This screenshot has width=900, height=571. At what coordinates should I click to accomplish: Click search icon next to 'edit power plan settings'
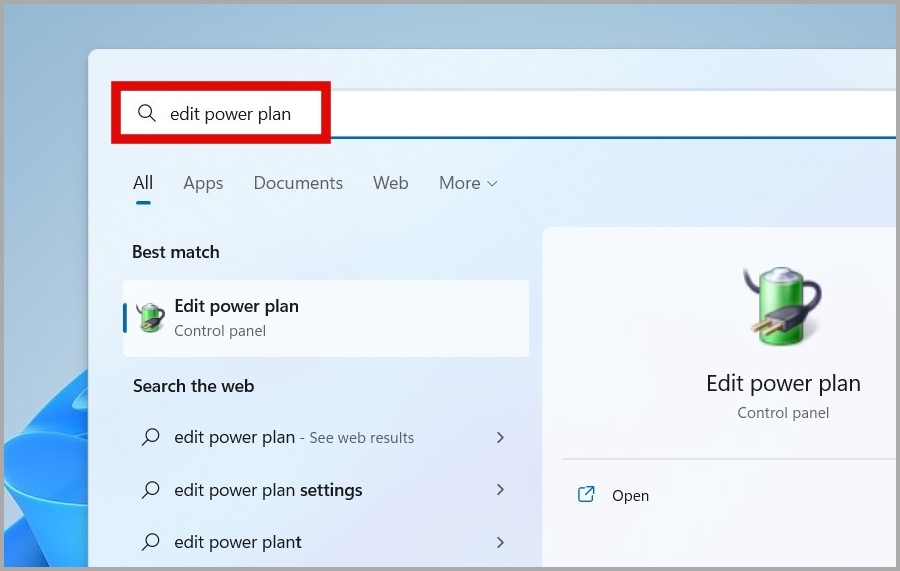coord(150,490)
